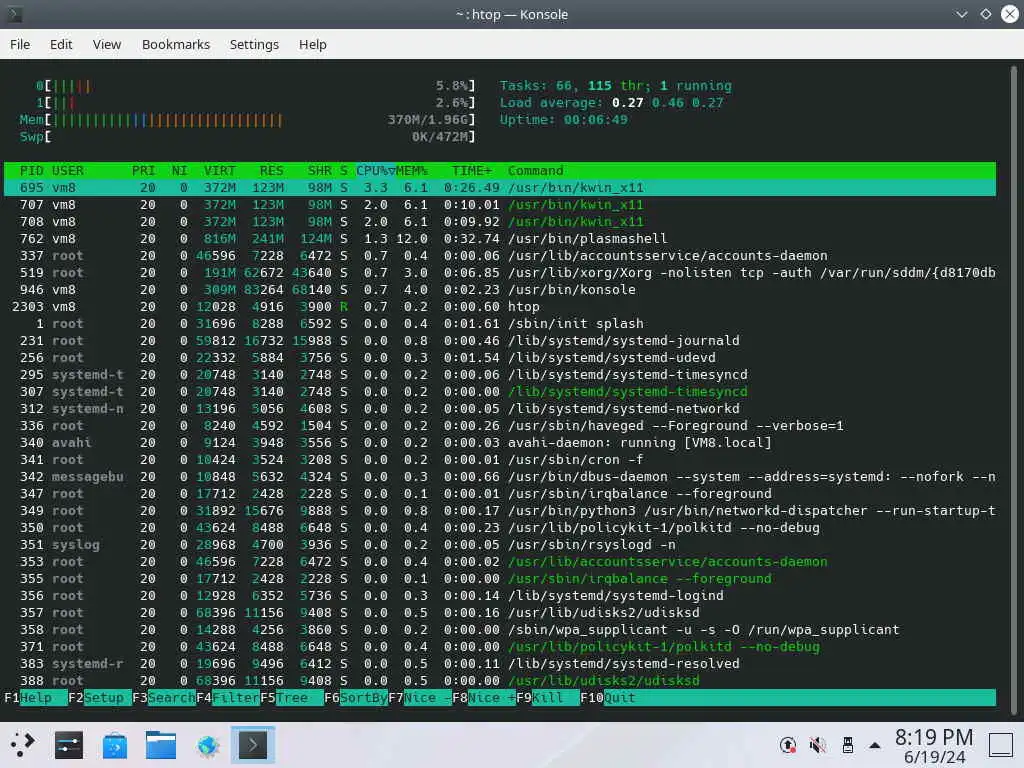Open the KDE application launcher
This screenshot has height=768, width=1024.
click(22, 744)
